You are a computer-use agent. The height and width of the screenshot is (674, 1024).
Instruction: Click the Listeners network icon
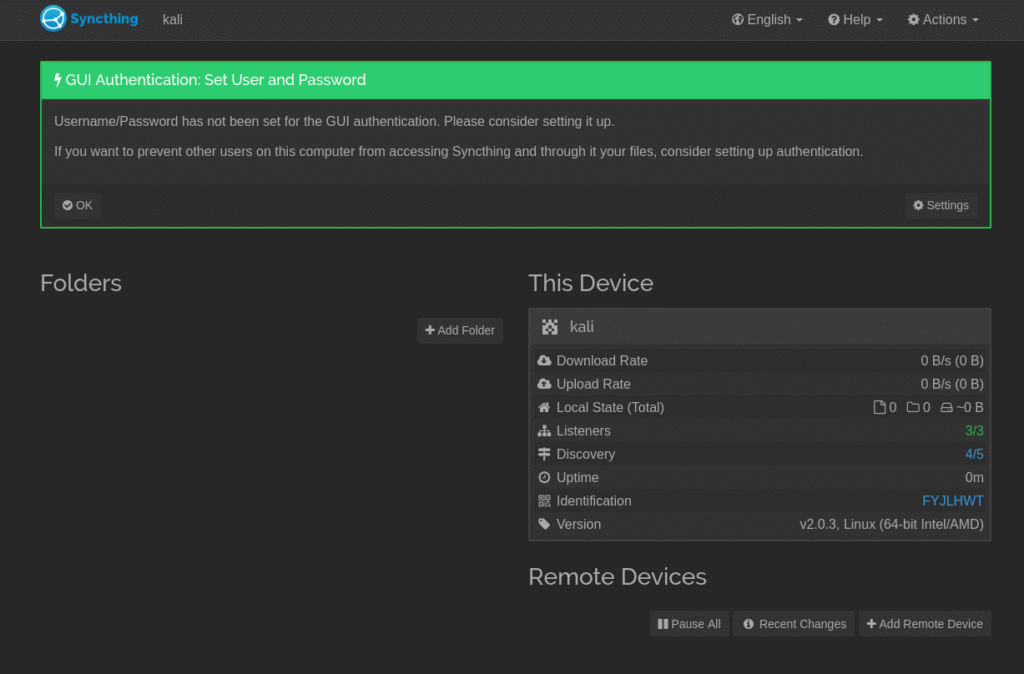coord(544,431)
